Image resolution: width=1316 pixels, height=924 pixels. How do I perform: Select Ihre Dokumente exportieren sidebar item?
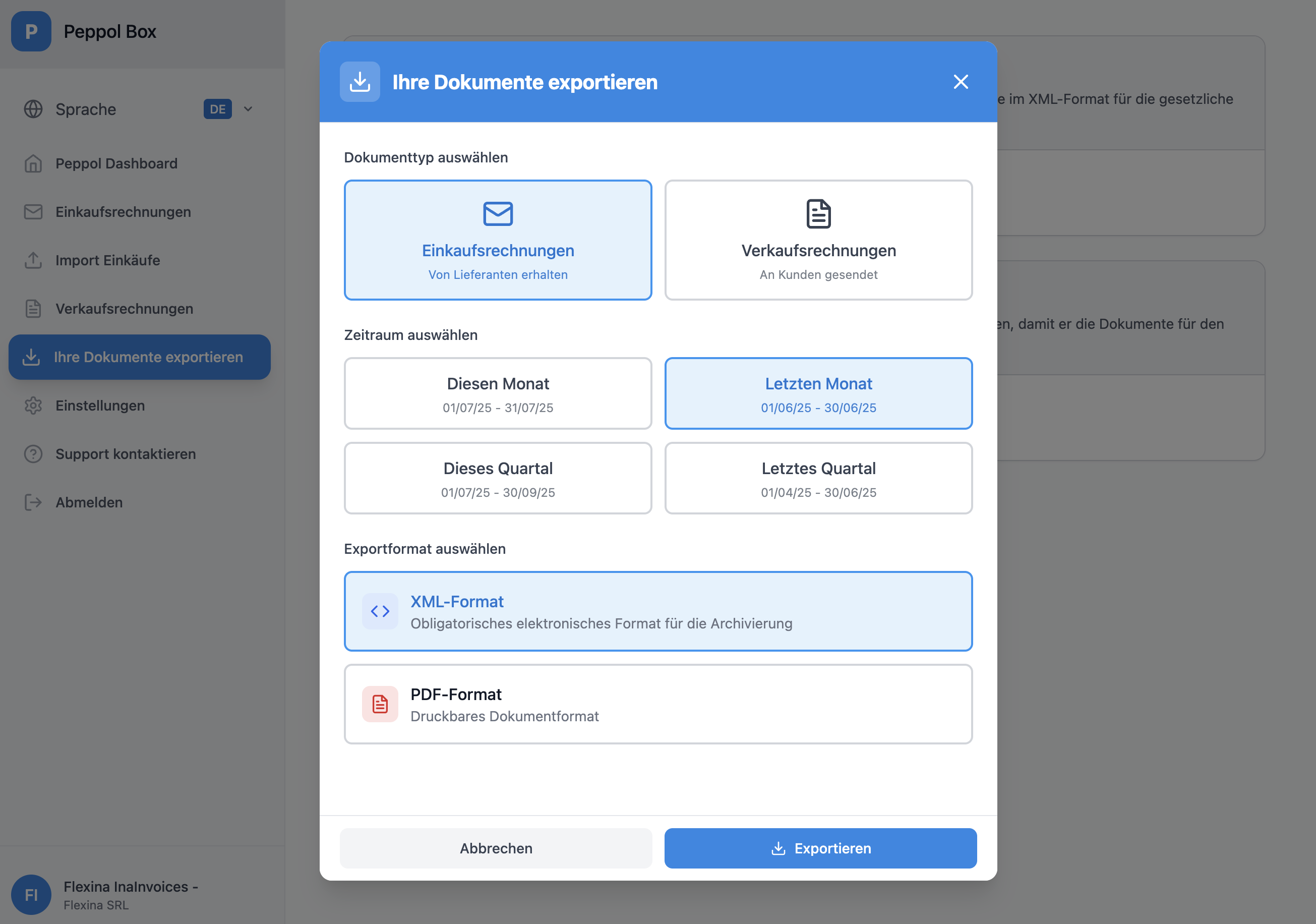point(139,357)
